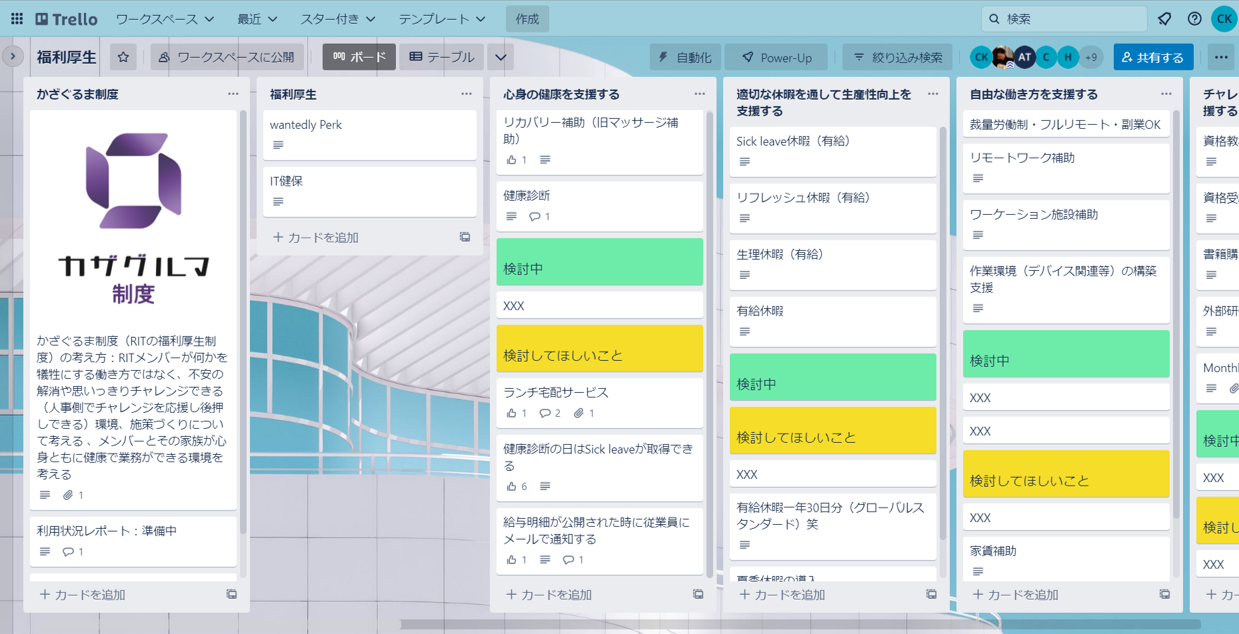Open the CK account avatar in the header
The width and height of the screenshot is (1239, 634).
coord(1224,19)
